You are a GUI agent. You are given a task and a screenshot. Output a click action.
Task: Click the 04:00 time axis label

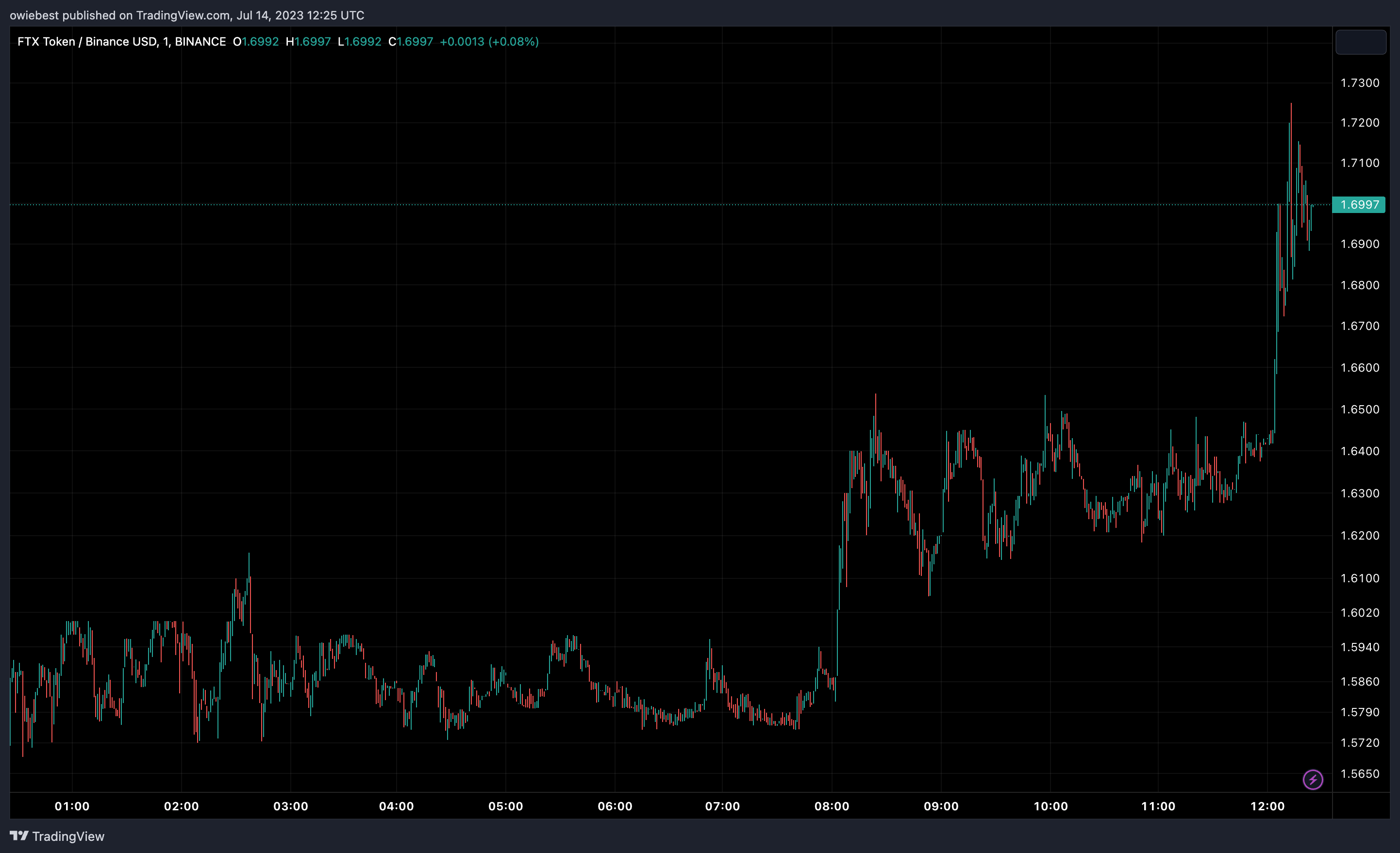[396, 806]
